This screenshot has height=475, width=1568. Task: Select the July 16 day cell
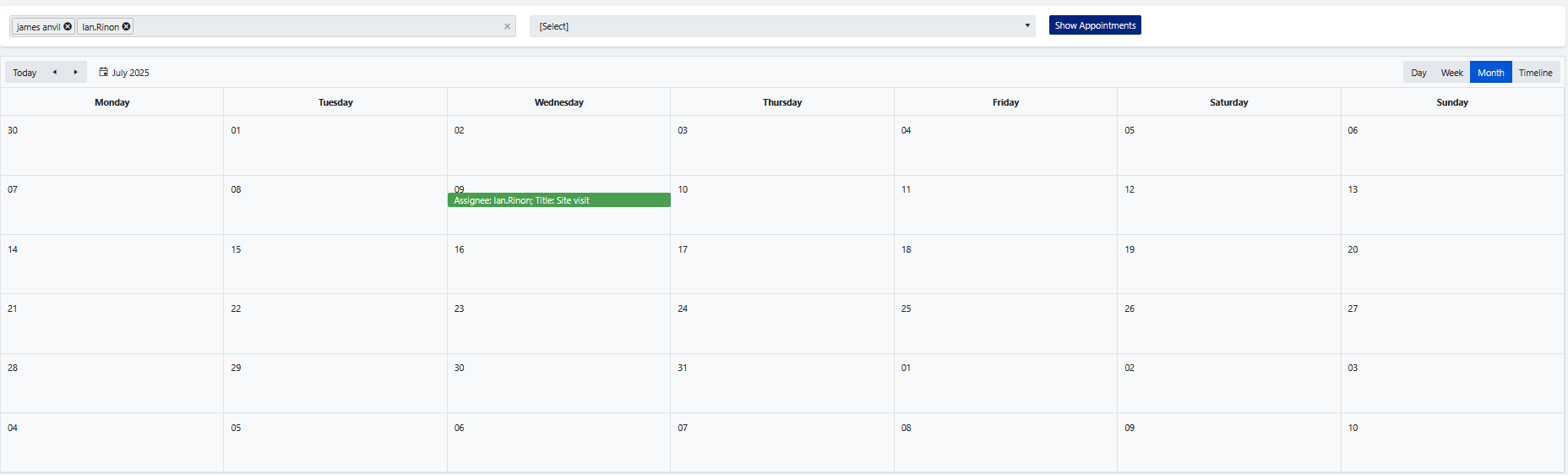coord(558,270)
